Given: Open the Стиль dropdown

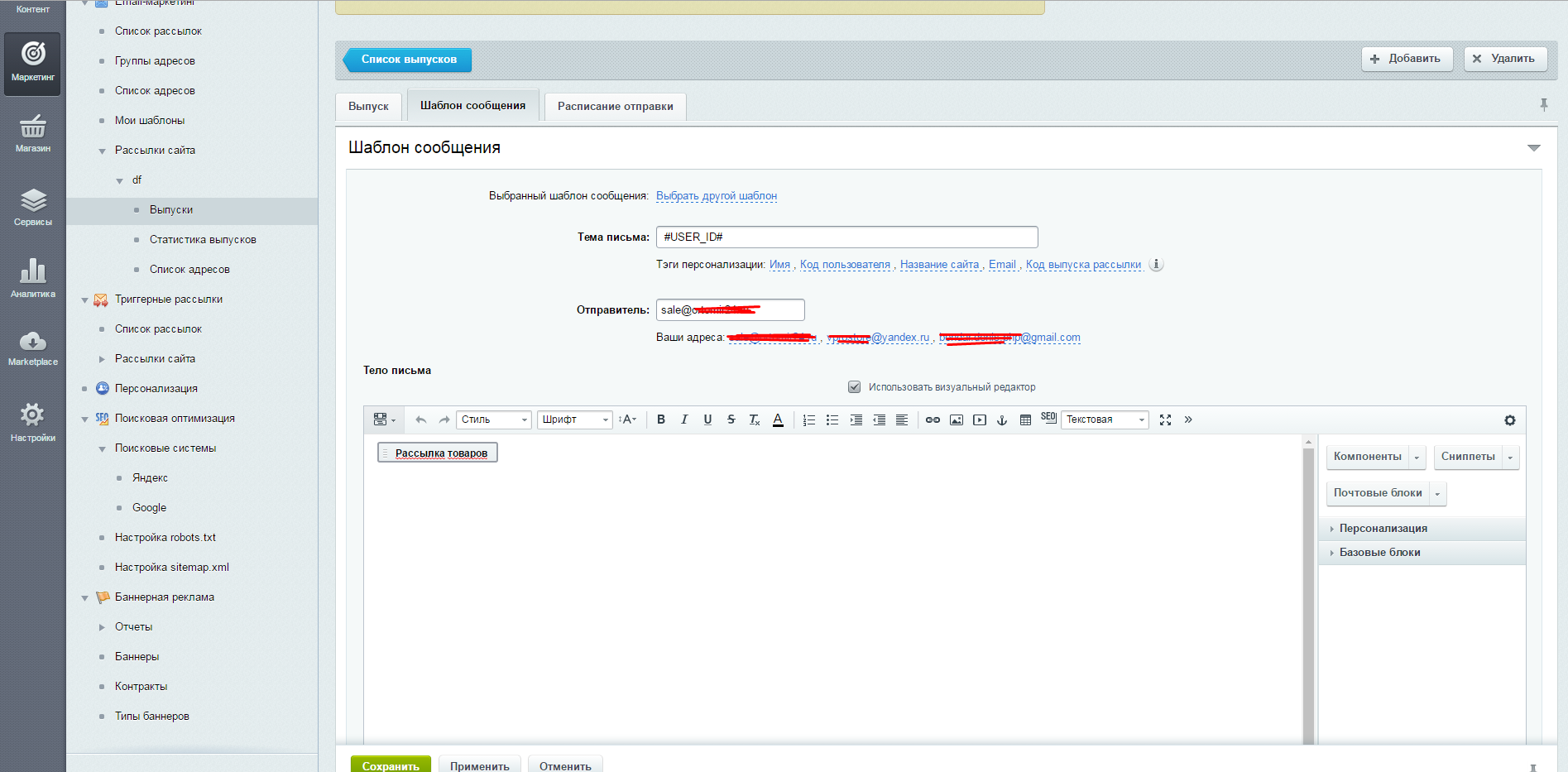Looking at the screenshot, I should tap(494, 420).
